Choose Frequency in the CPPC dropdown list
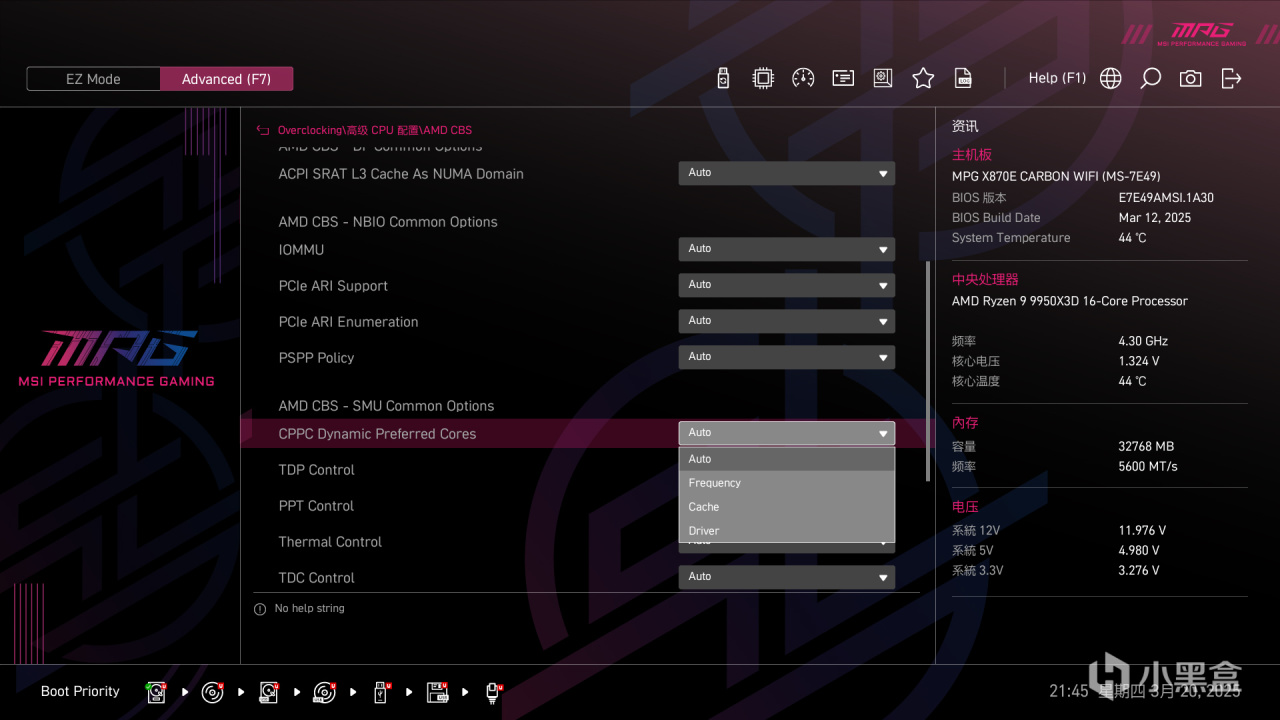 pyautogui.click(x=787, y=483)
